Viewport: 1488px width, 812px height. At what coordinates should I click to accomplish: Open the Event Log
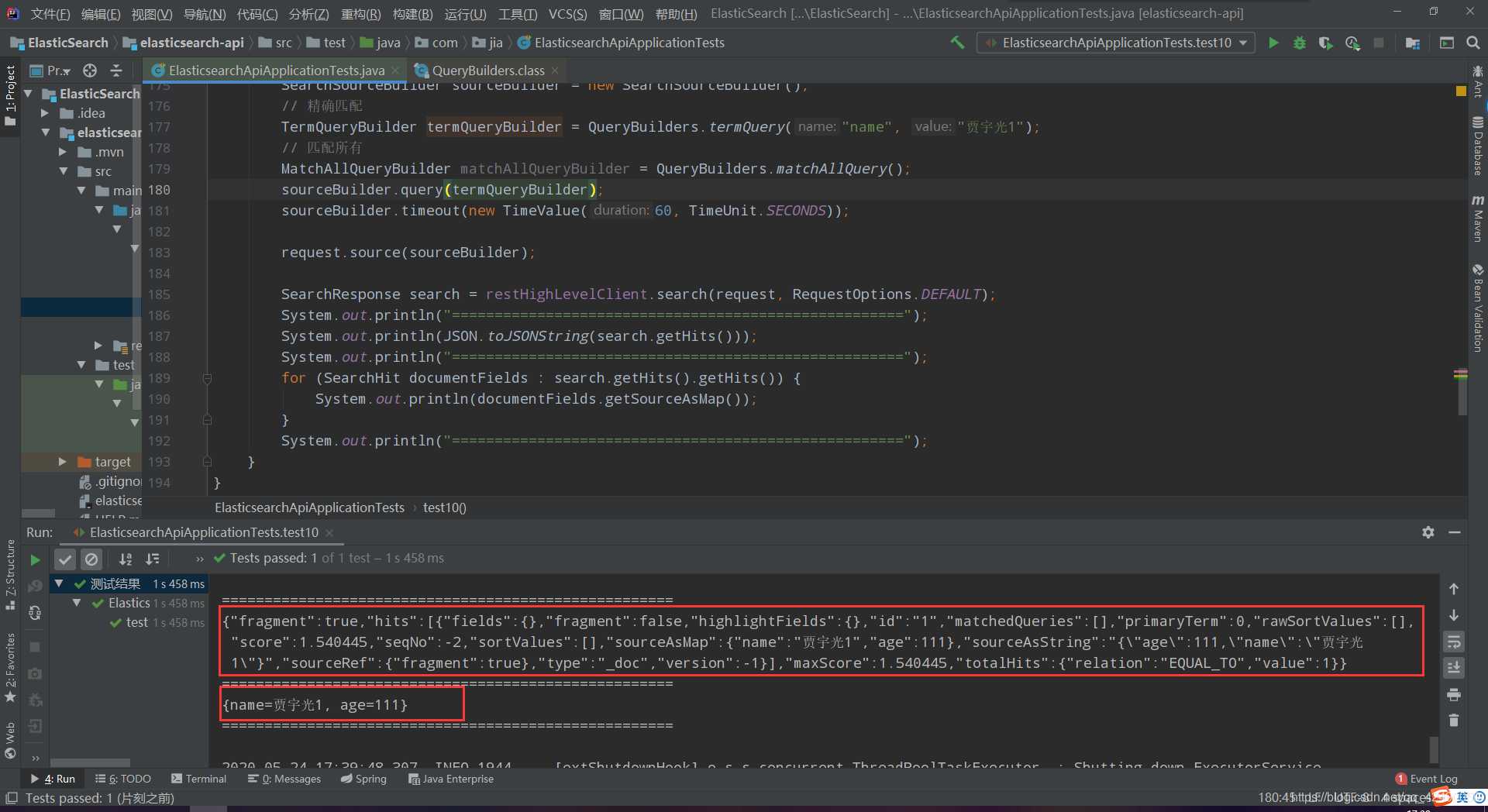(1427, 779)
